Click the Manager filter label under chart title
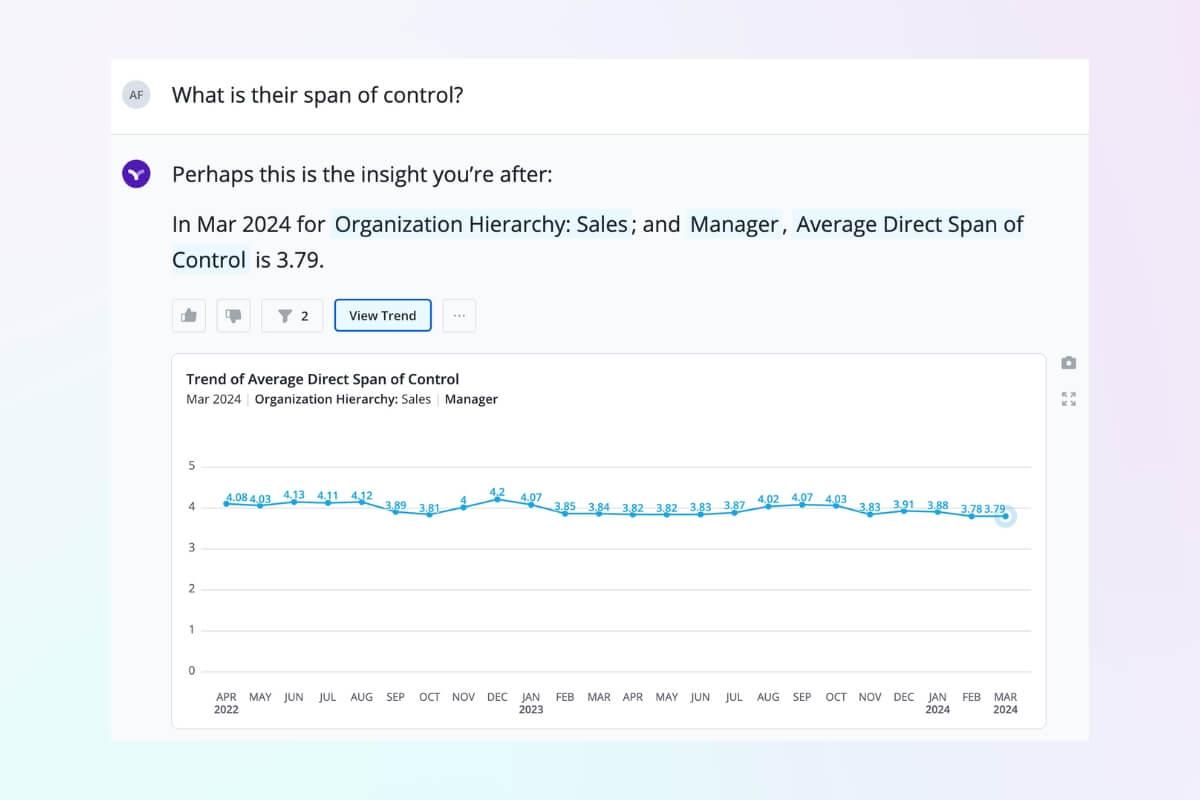Image resolution: width=1200 pixels, height=800 pixels. [x=471, y=399]
